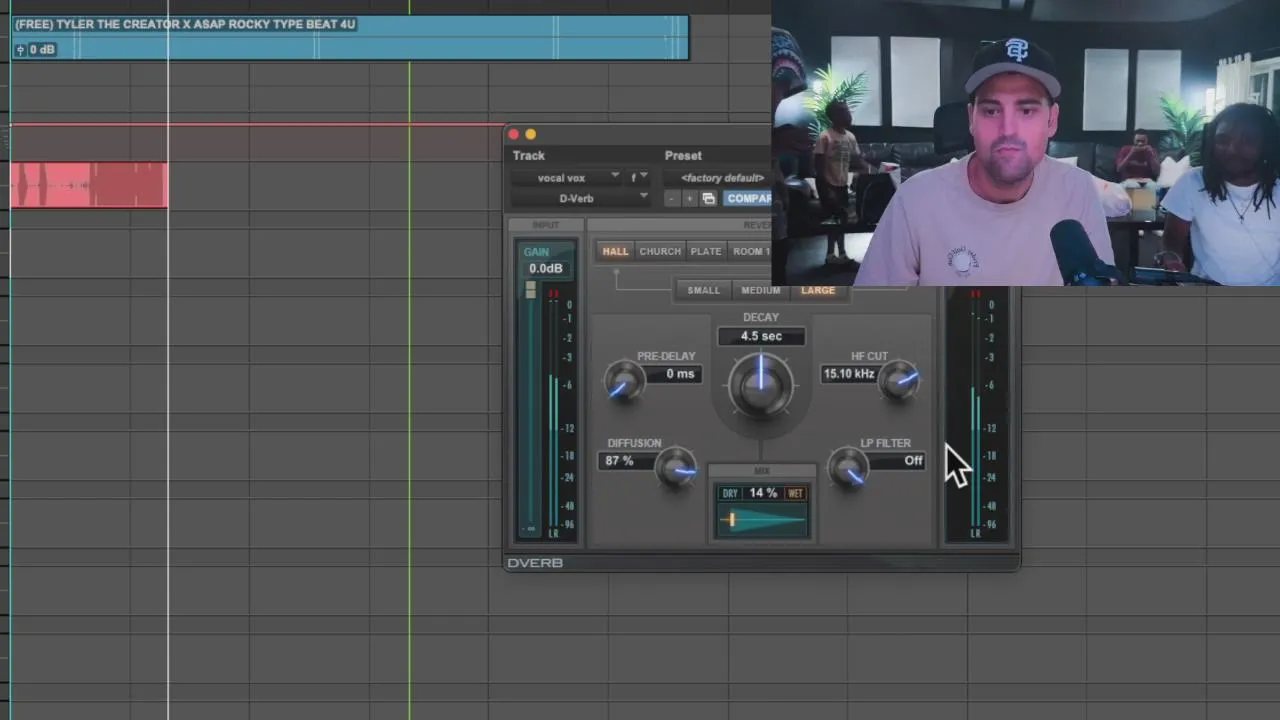Select the PLATE reverb algorithm
1280x720 pixels.
pos(706,251)
